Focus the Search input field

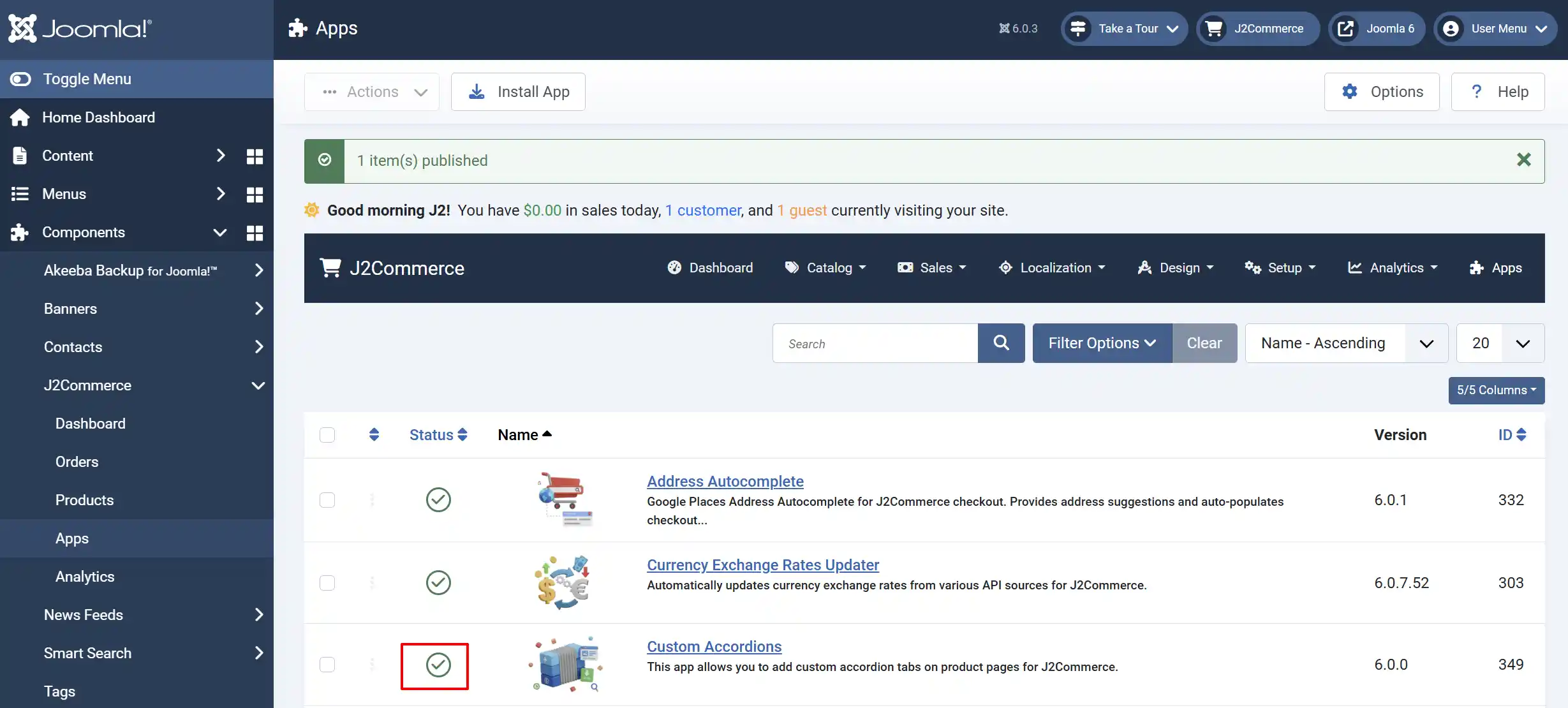point(875,344)
